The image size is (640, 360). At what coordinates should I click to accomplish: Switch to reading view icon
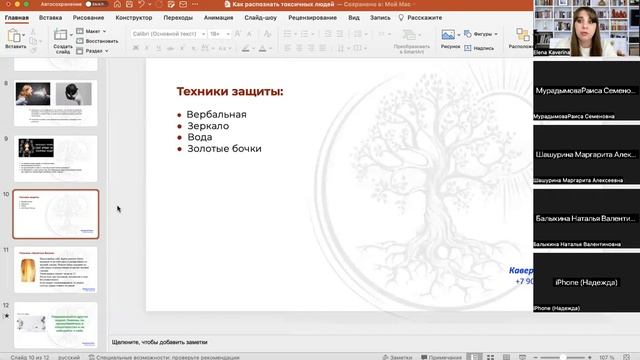506,357
